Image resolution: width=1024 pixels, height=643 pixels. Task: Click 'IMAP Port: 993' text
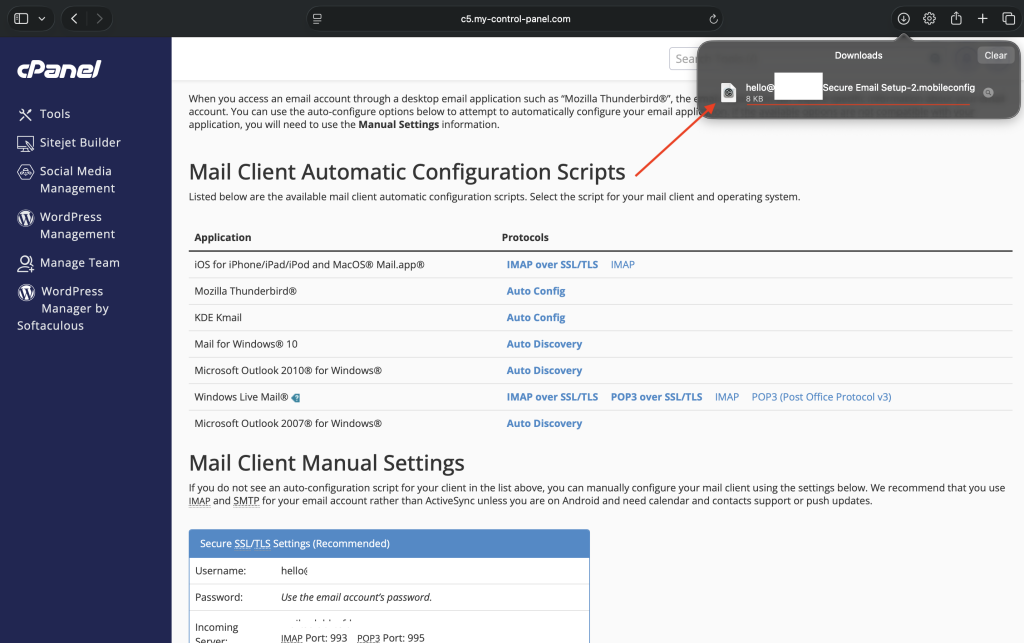(314, 638)
